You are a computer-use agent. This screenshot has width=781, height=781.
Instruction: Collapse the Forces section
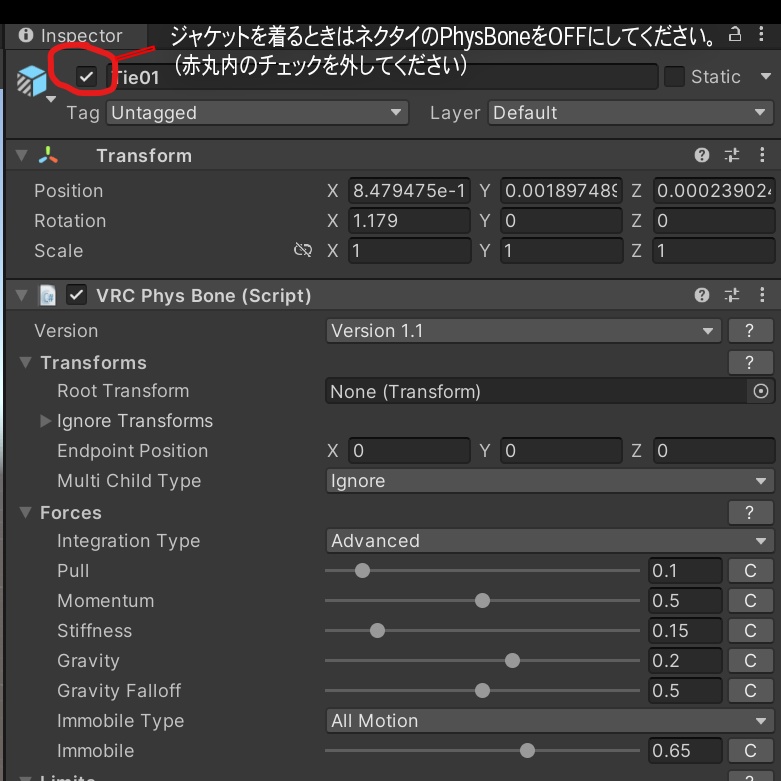pyautogui.click(x=25, y=513)
